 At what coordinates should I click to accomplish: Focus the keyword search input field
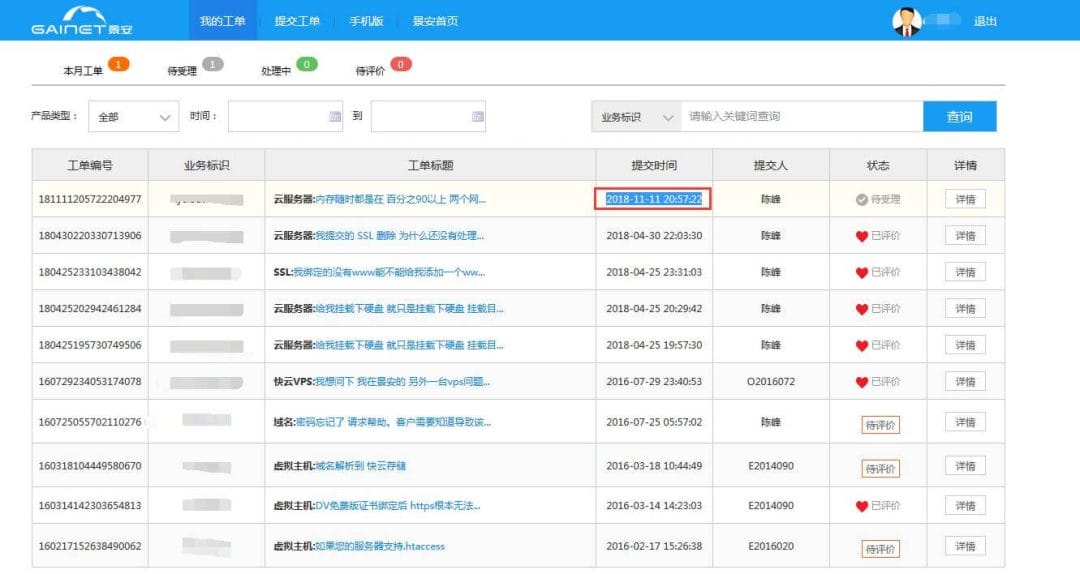point(800,117)
